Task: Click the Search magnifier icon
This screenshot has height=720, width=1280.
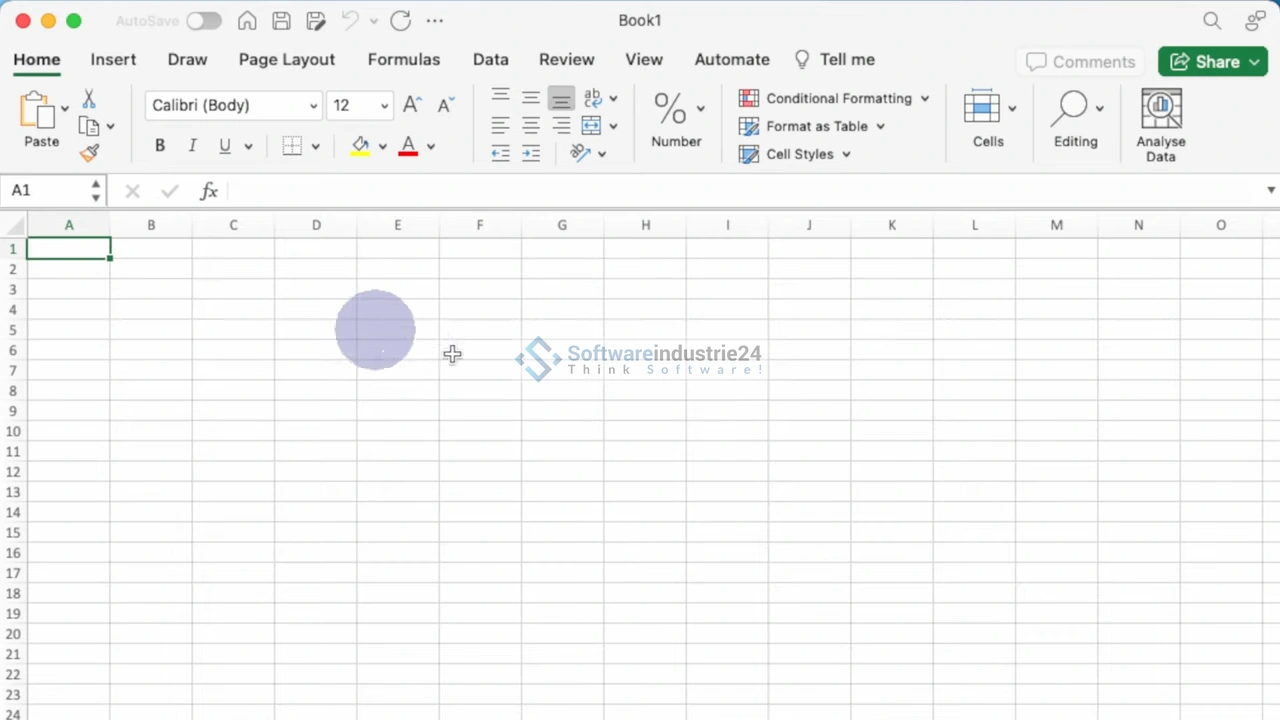Action: pyautogui.click(x=1212, y=21)
